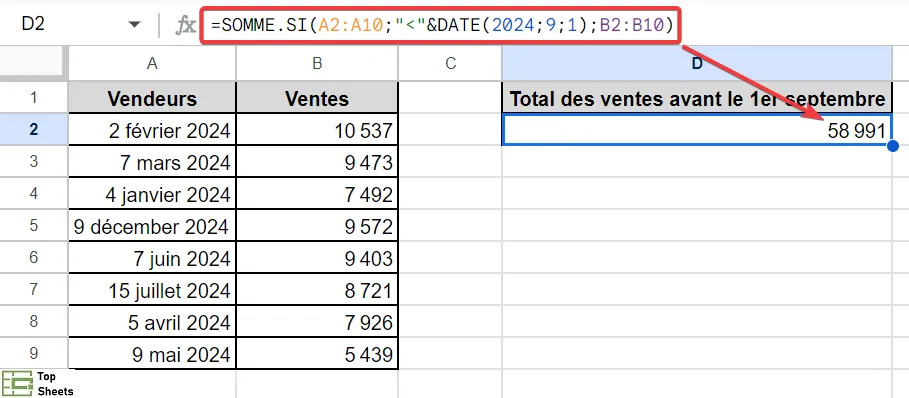This screenshot has width=909, height=398.
Task: Click sales value 9 473
Action: pyautogui.click(x=317, y=162)
